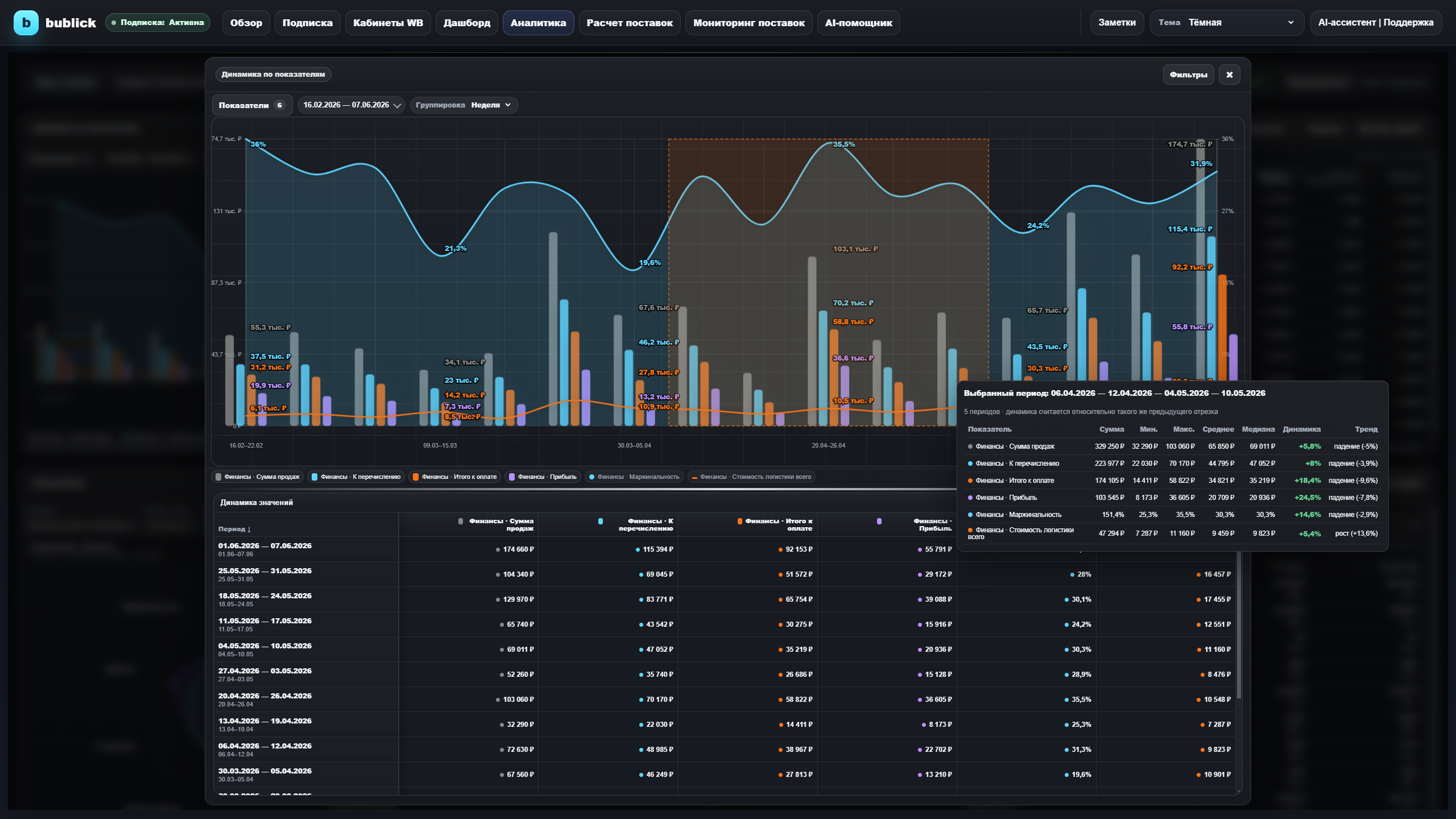Click the bublick logo icon

(x=26, y=23)
